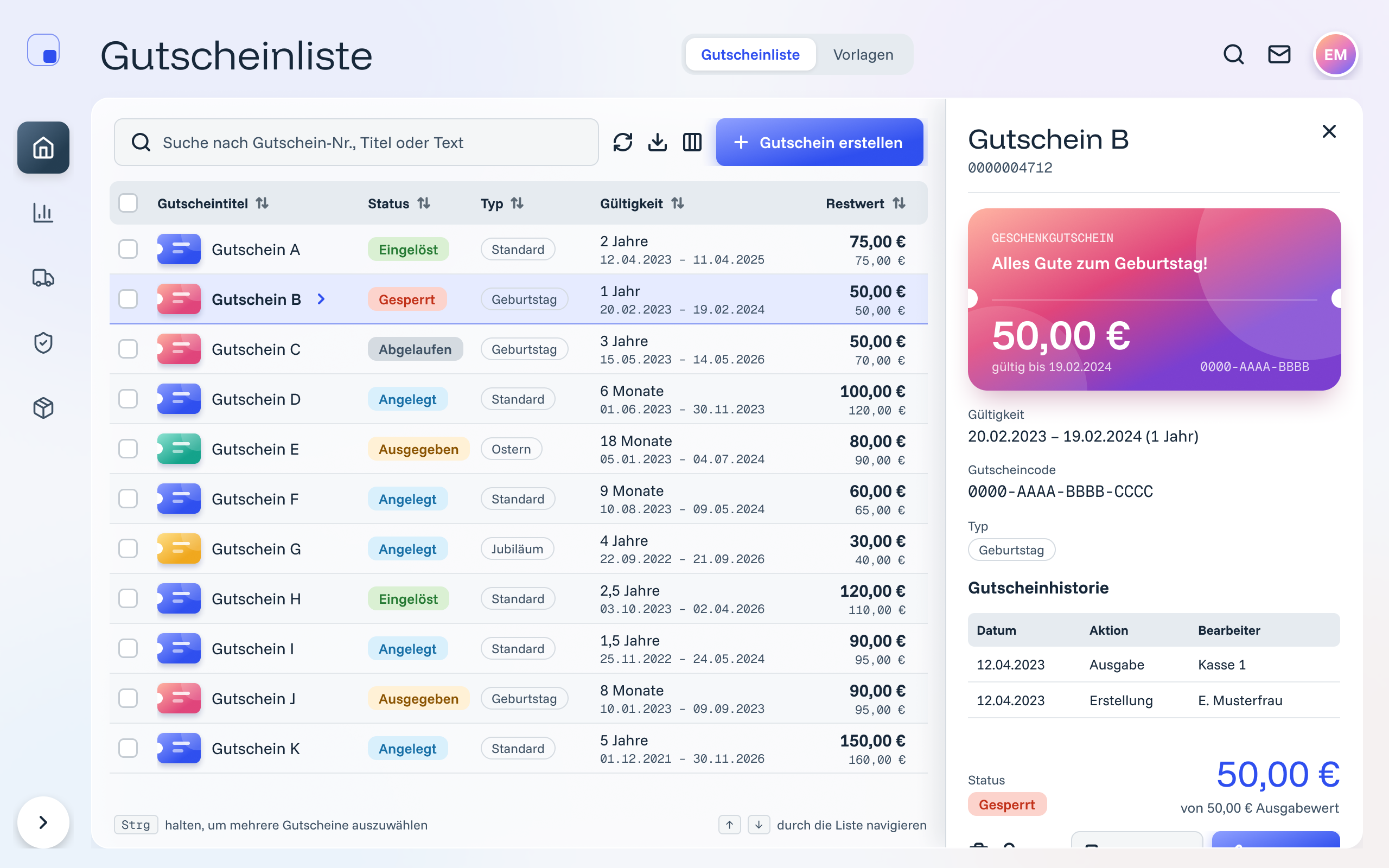The width and height of the screenshot is (1389, 868).
Task: Click the voucher search input field
Action: click(x=356, y=142)
